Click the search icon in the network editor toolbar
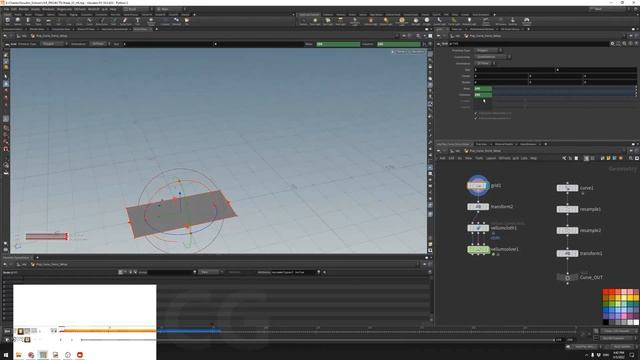Viewport: 640px width, 360px height. pos(631,158)
